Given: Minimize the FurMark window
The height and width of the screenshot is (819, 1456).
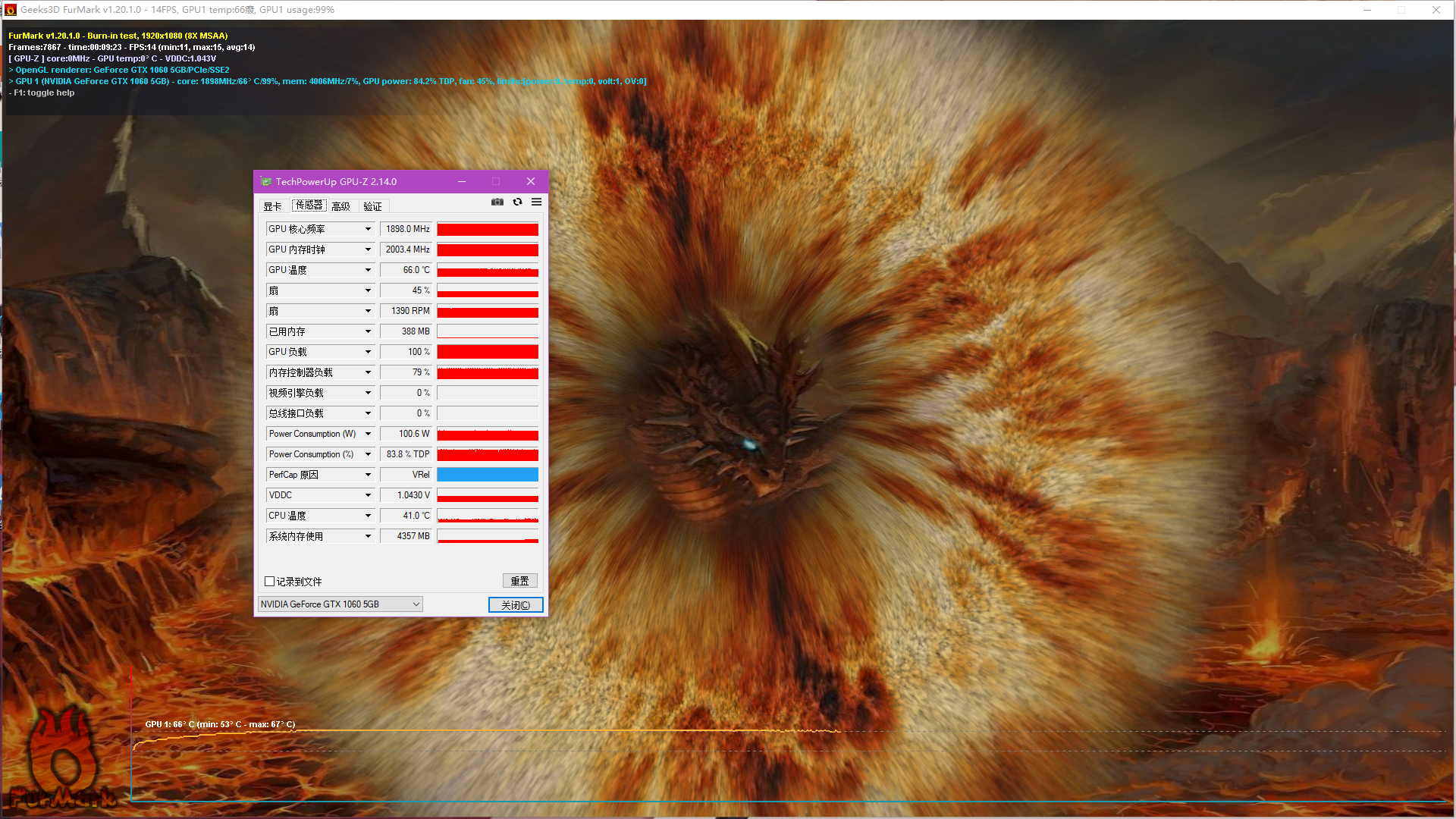Looking at the screenshot, I should (1367, 10).
